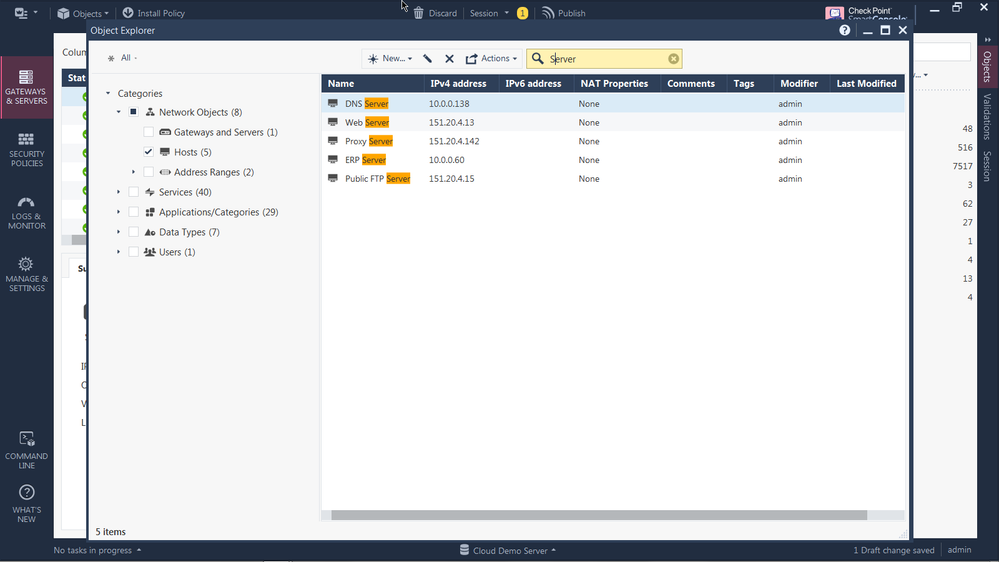This screenshot has height=562, width=999.
Task: Open the Actions dropdown
Action: (491, 59)
